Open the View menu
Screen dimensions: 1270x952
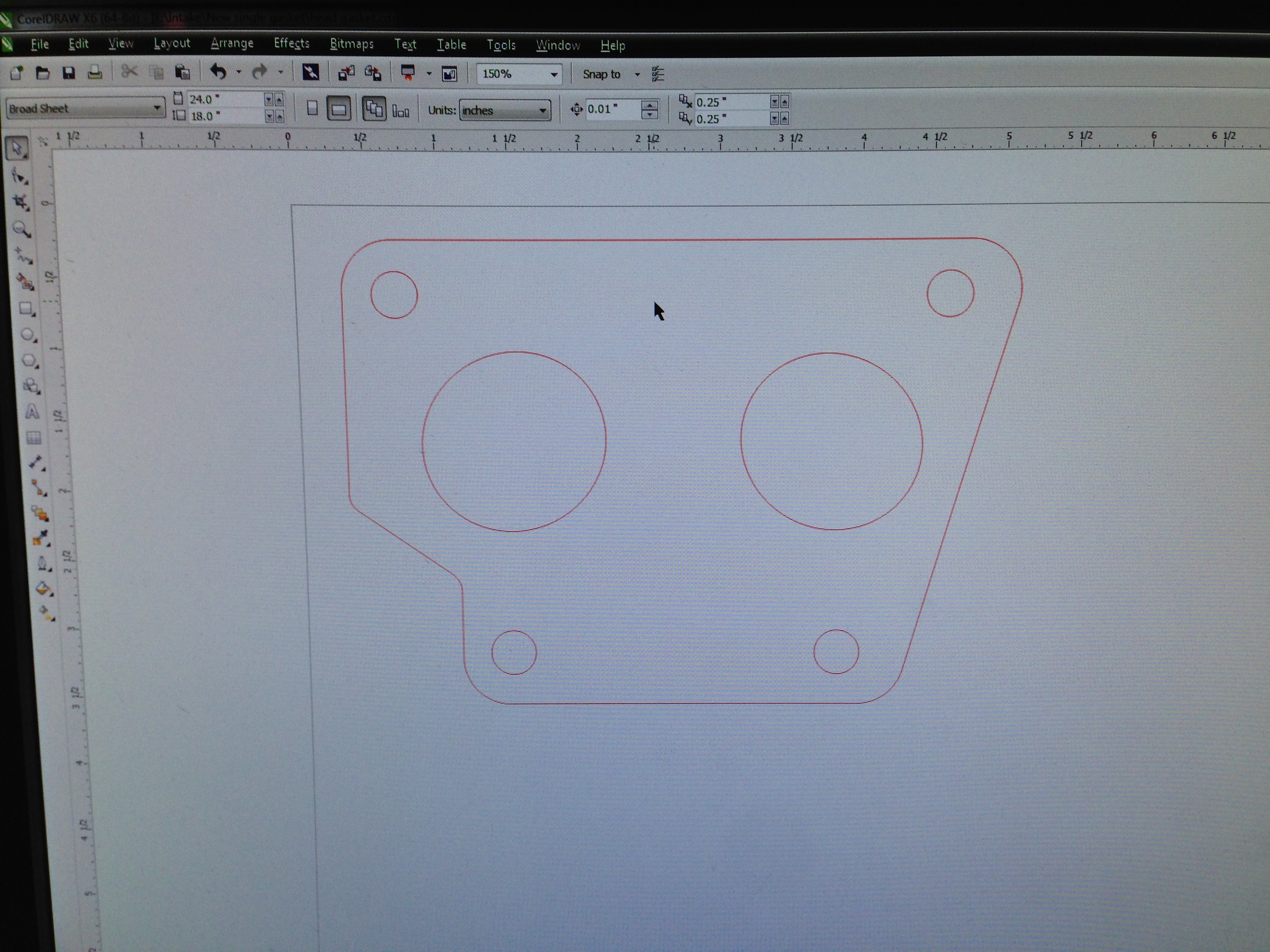pyautogui.click(x=121, y=44)
